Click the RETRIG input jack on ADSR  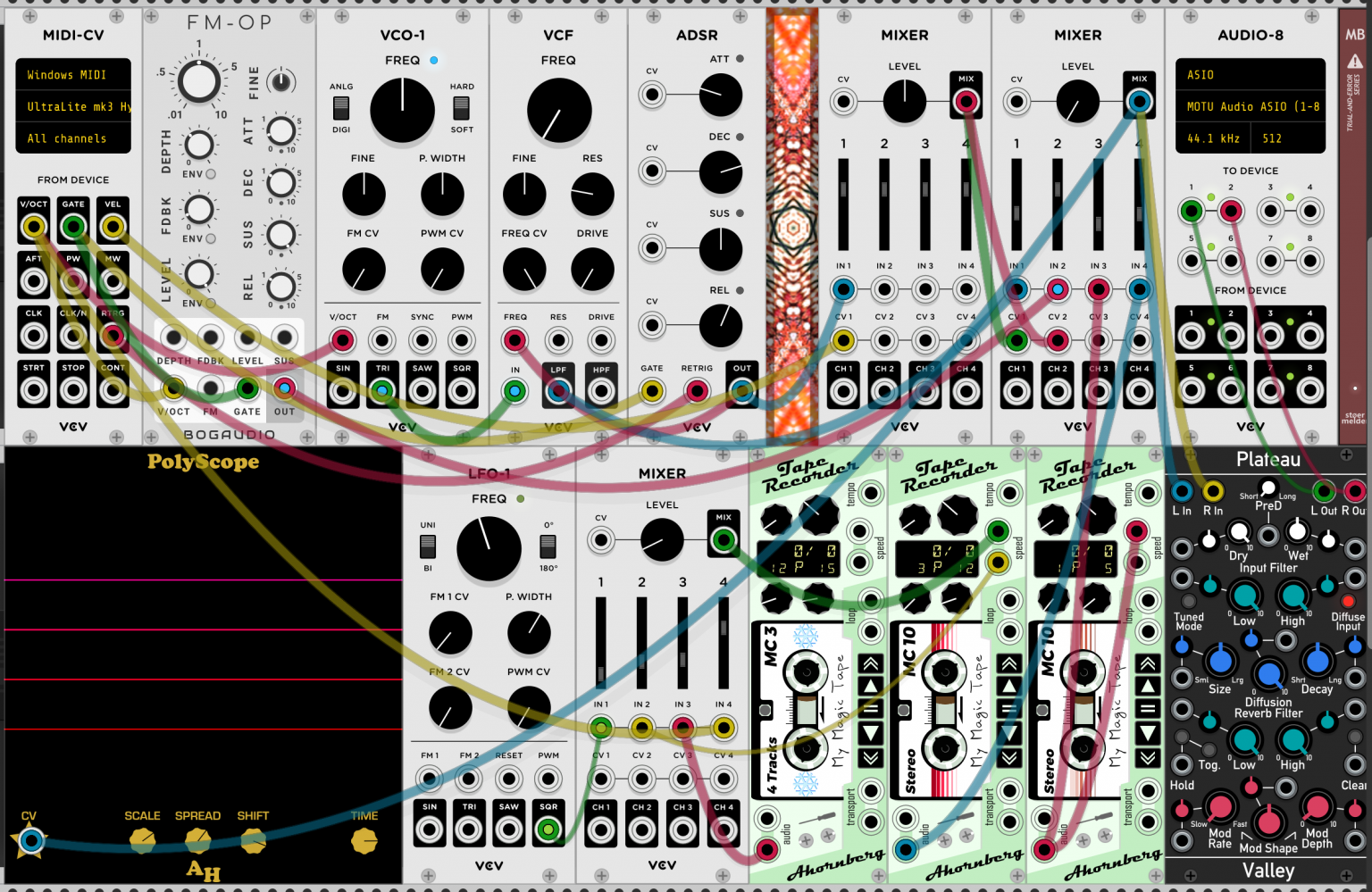tap(697, 390)
